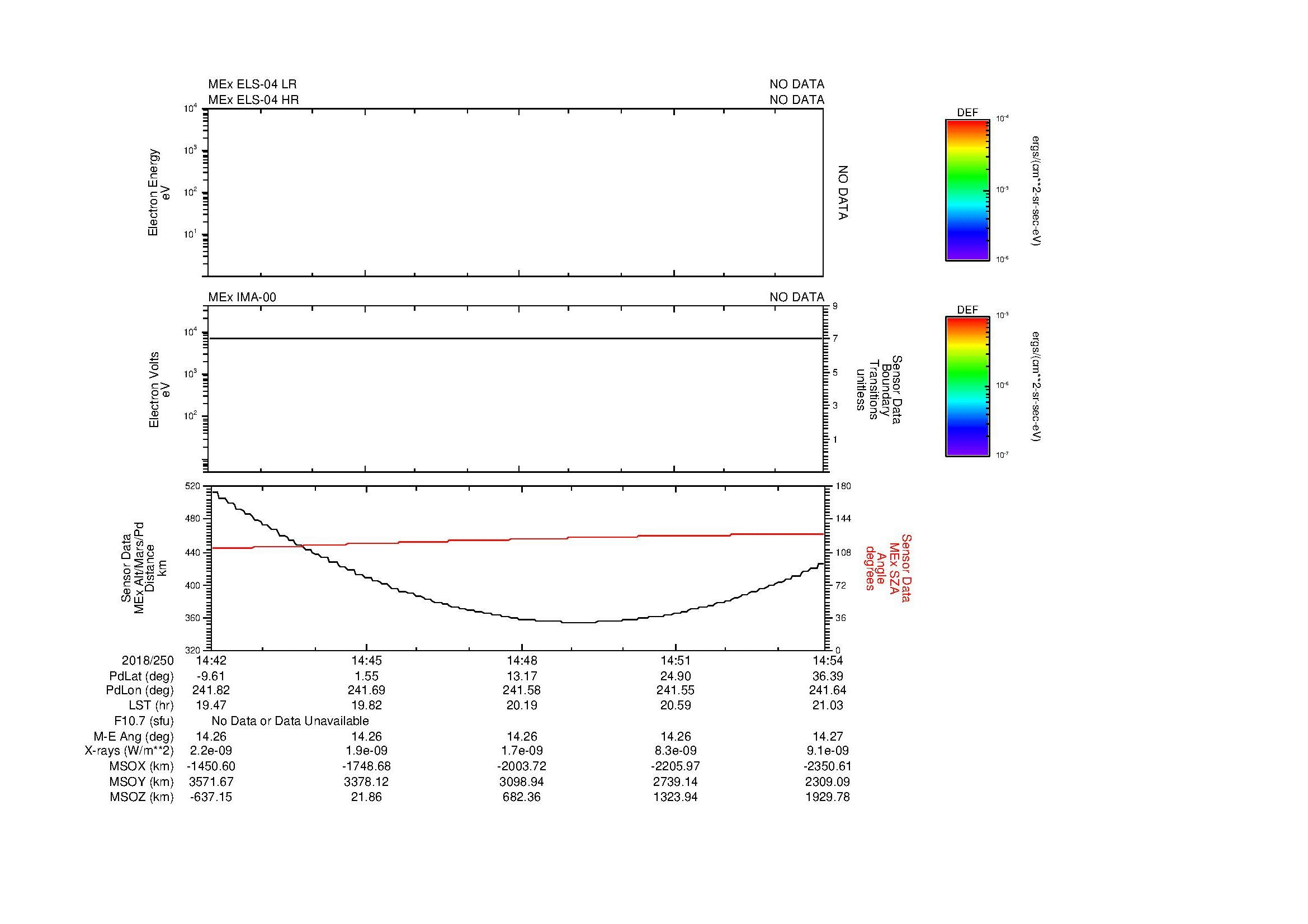The height and width of the screenshot is (924, 1308).
Task: Click the Sensor Data Boundary Transitions unitless label
Action: coord(879,390)
